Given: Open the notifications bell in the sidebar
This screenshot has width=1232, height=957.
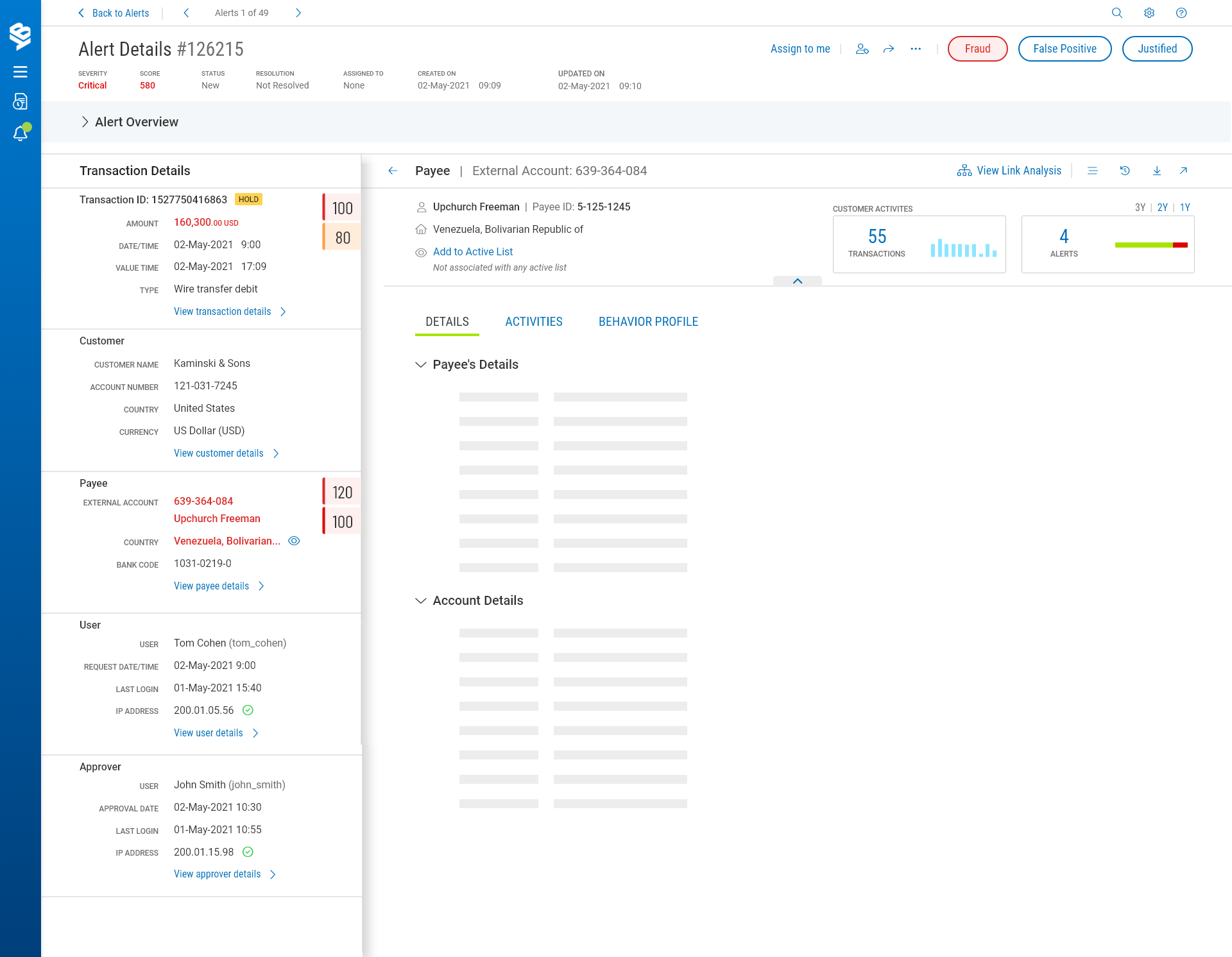Looking at the screenshot, I should (x=21, y=133).
